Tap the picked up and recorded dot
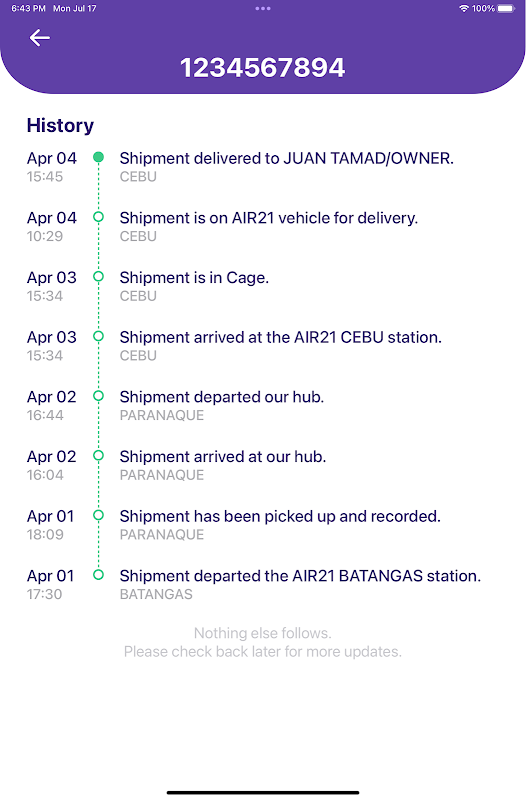The height and width of the screenshot is (800, 526). [x=98, y=516]
